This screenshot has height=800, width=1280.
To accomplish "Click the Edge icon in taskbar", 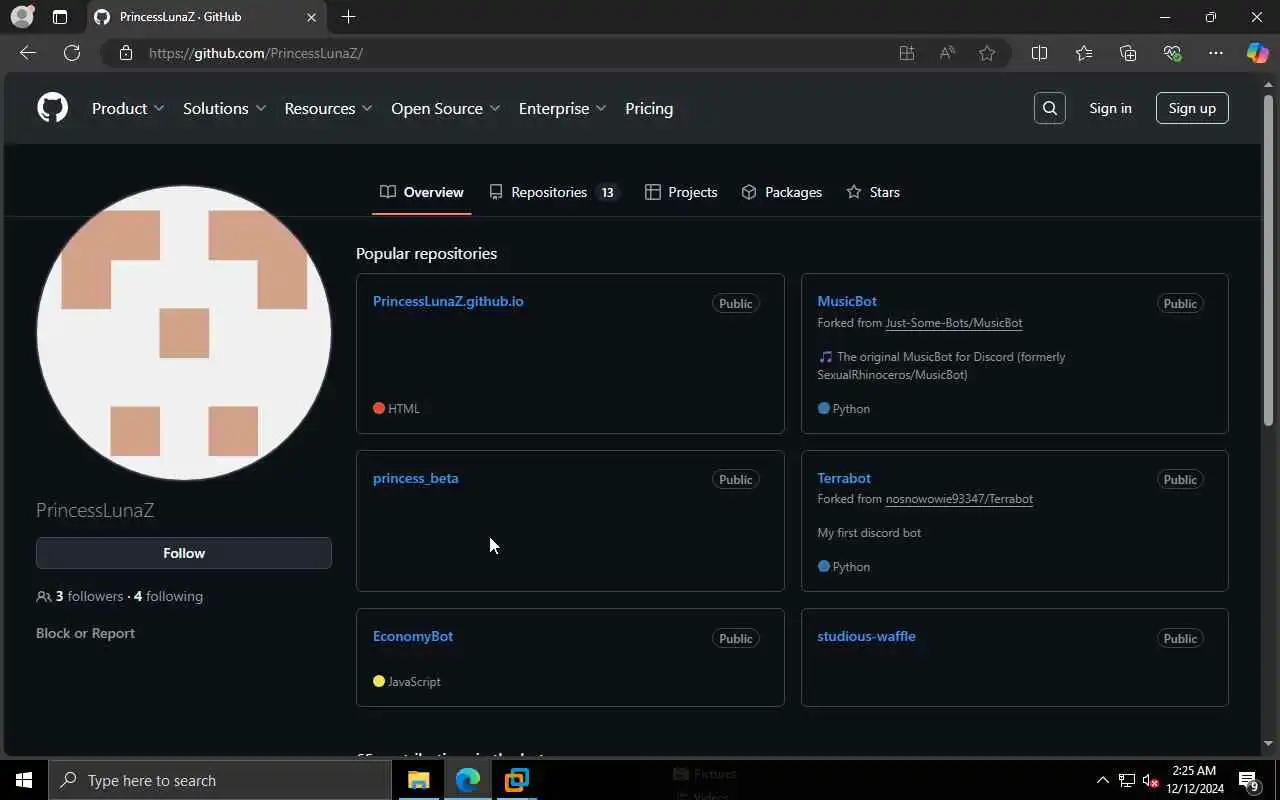I will point(468,780).
